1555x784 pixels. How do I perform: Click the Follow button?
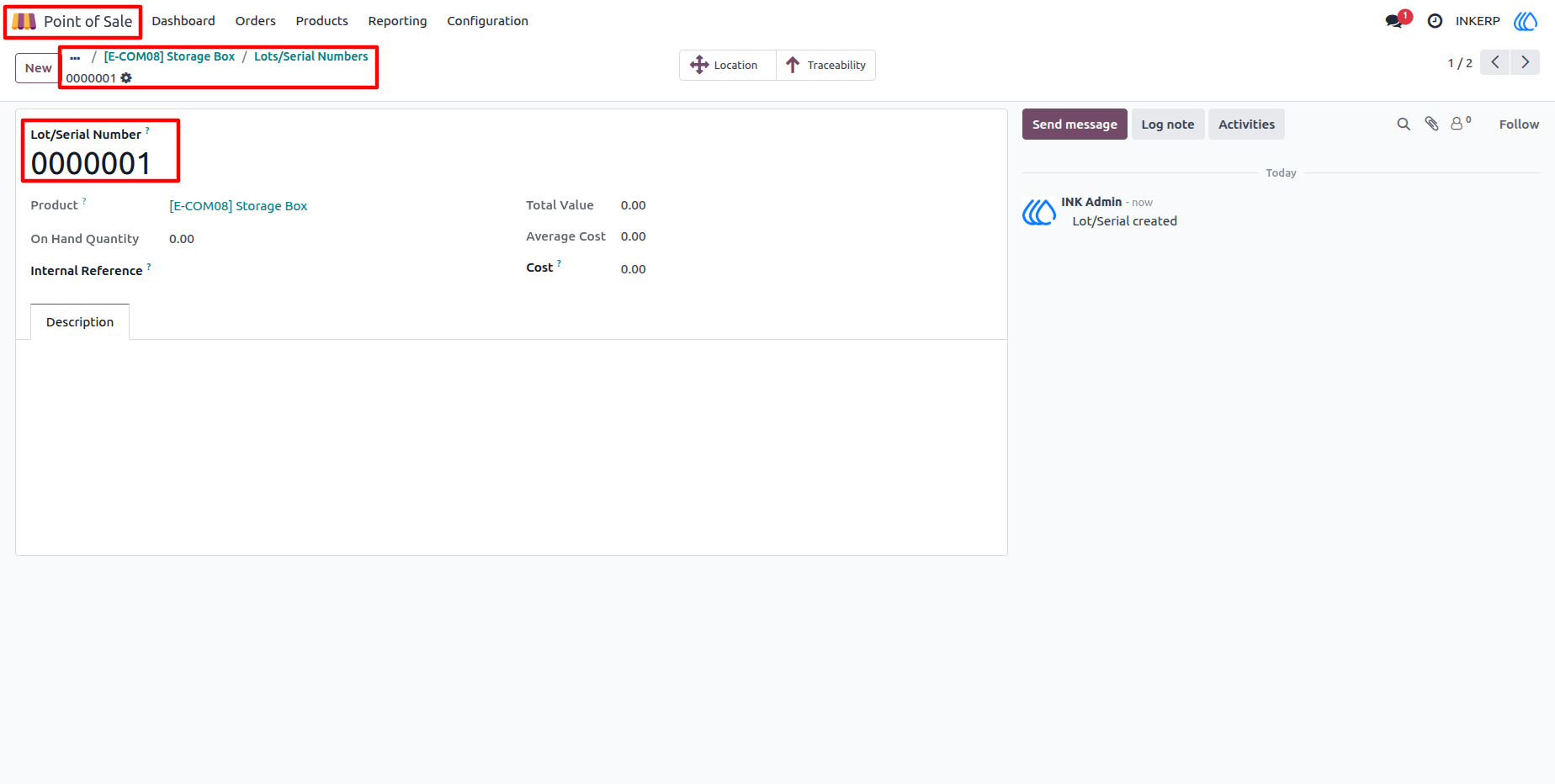click(x=1519, y=124)
